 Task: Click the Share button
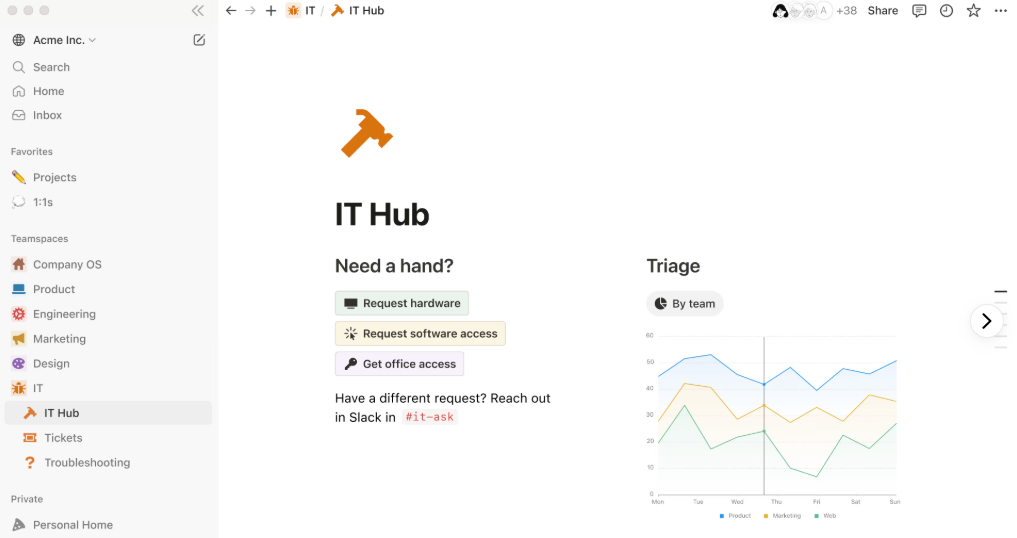[x=882, y=11]
